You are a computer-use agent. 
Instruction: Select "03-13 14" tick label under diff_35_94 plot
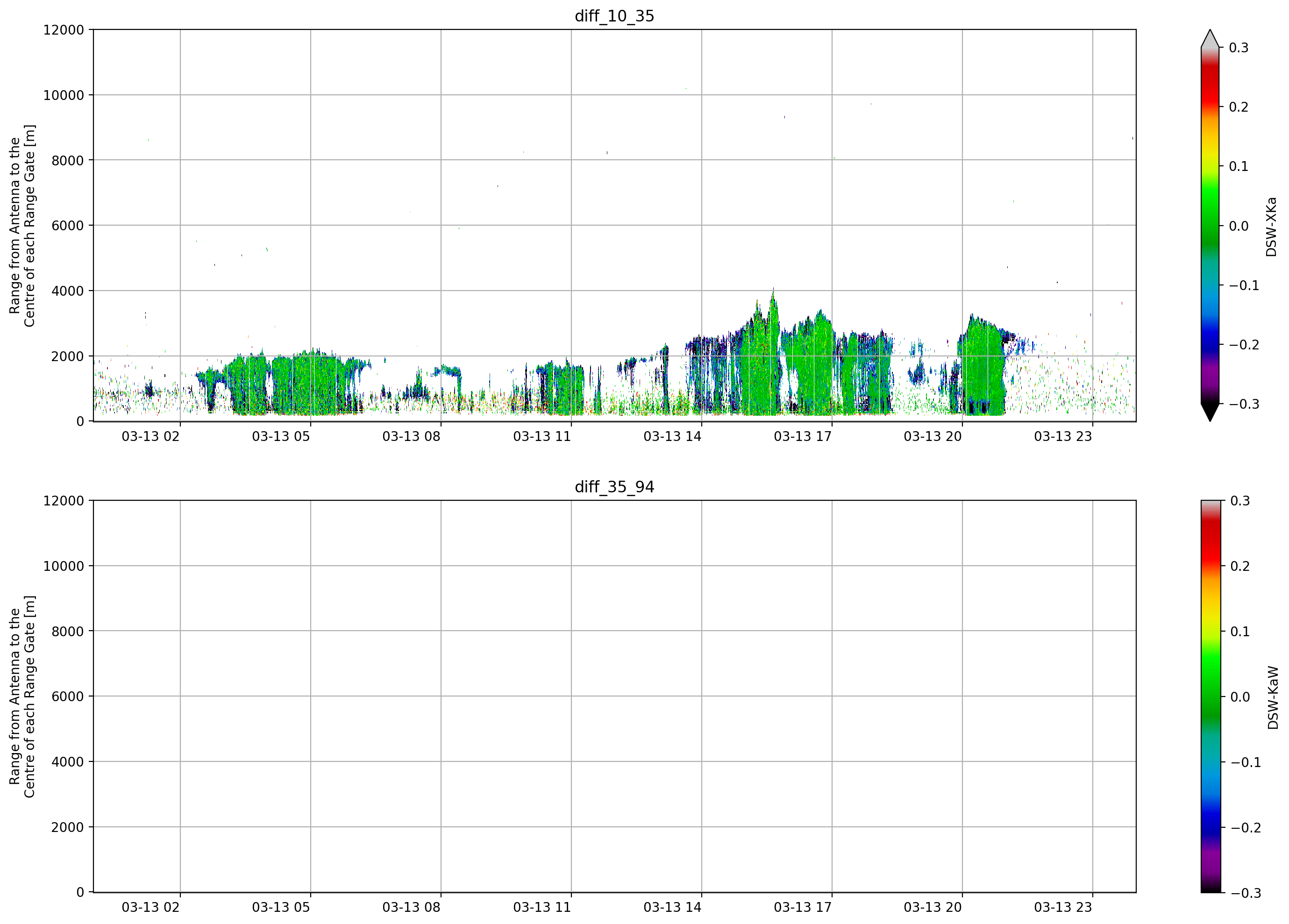(672, 908)
